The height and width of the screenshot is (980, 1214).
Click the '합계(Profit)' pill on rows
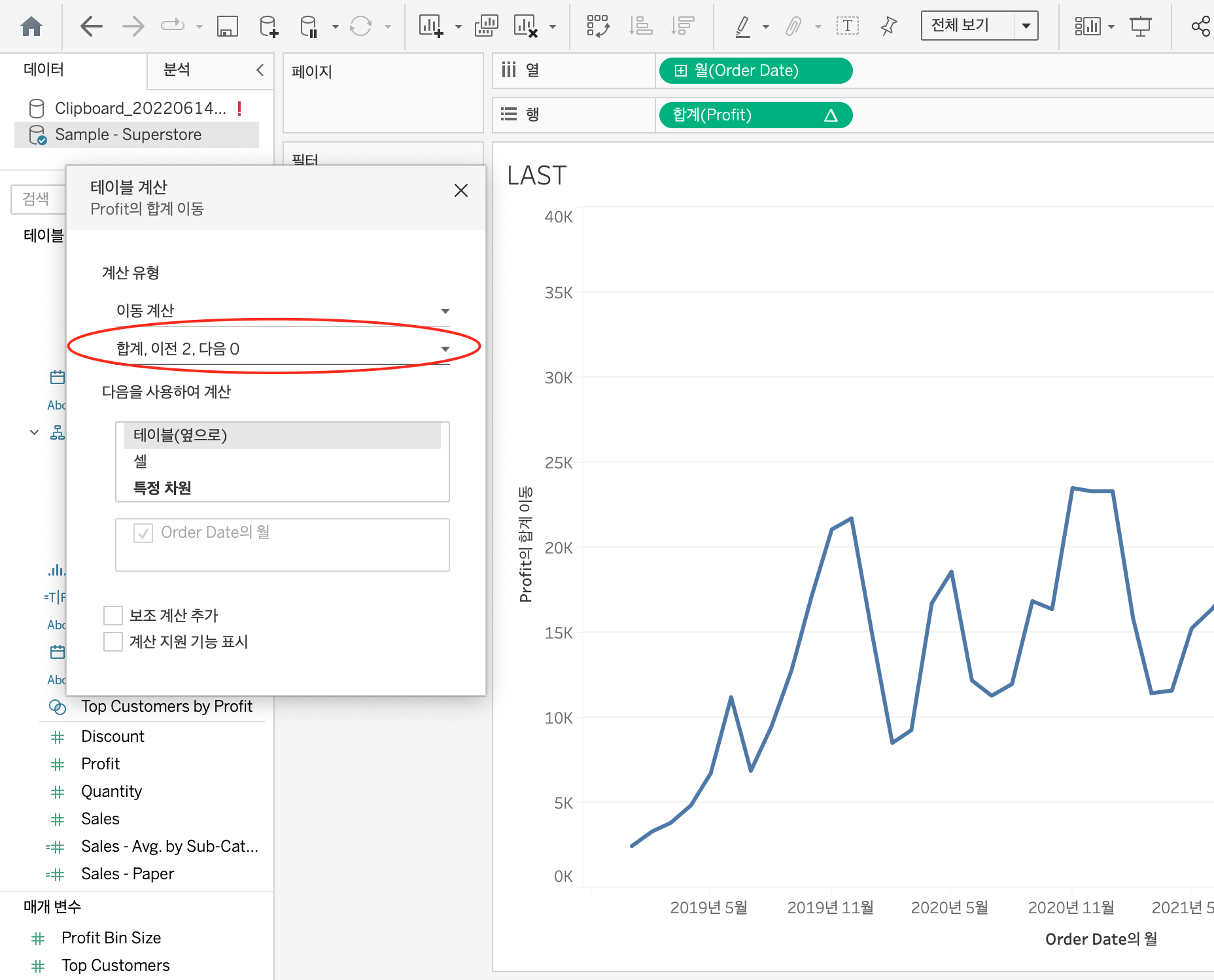pos(755,115)
